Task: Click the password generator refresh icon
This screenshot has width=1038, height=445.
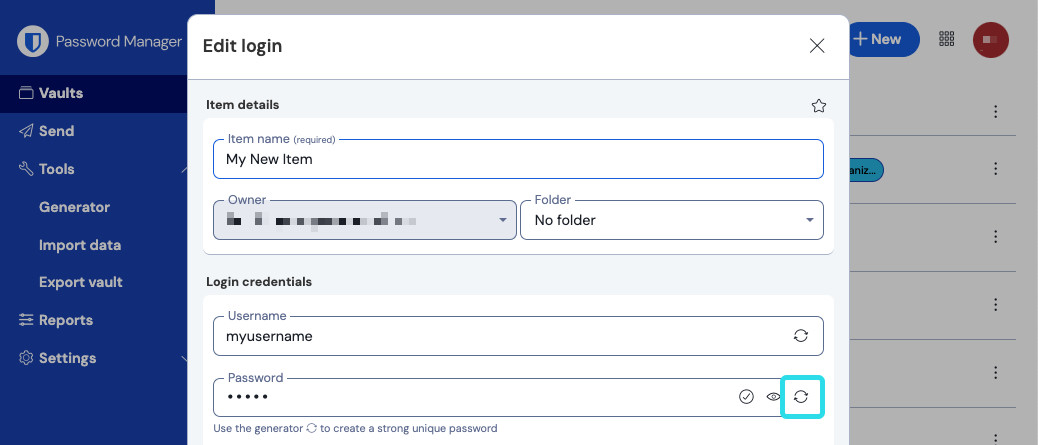Action: click(x=801, y=397)
